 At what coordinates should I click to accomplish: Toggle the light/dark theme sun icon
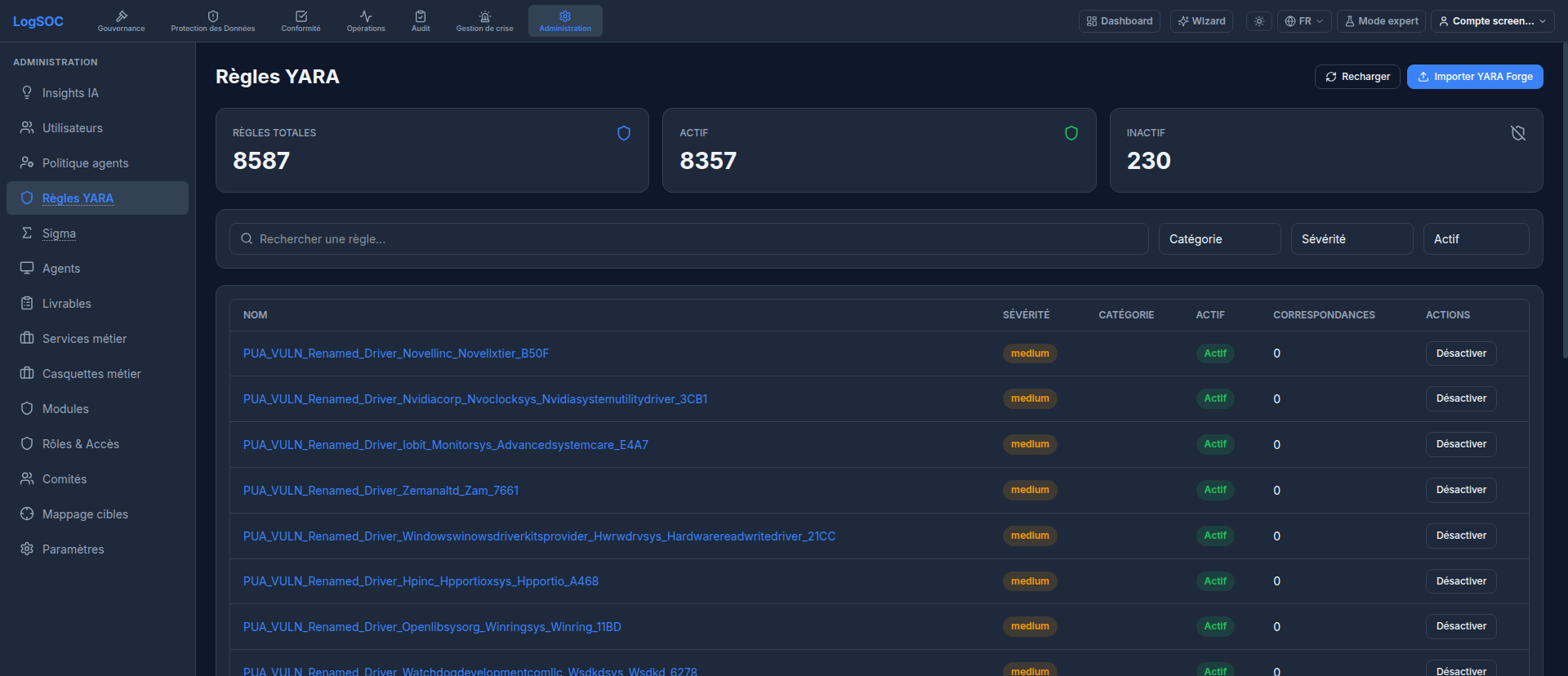pos(1259,21)
